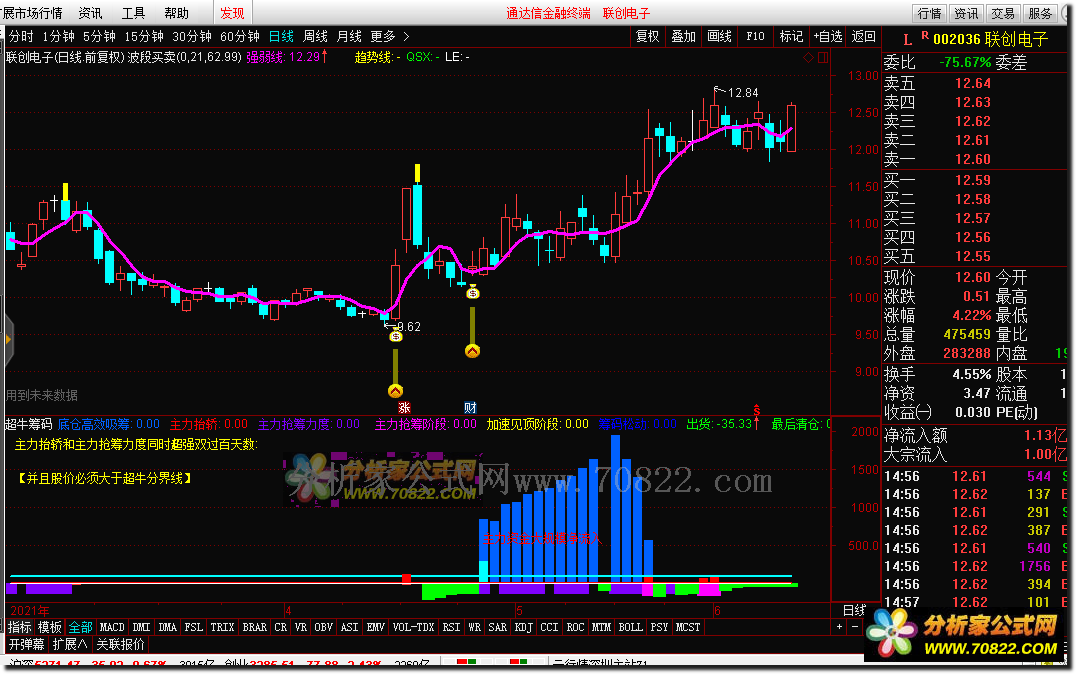This screenshot has width=1077, height=674.
Task: Expand more periods via the arrow after 更多
Action: click(406, 36)
